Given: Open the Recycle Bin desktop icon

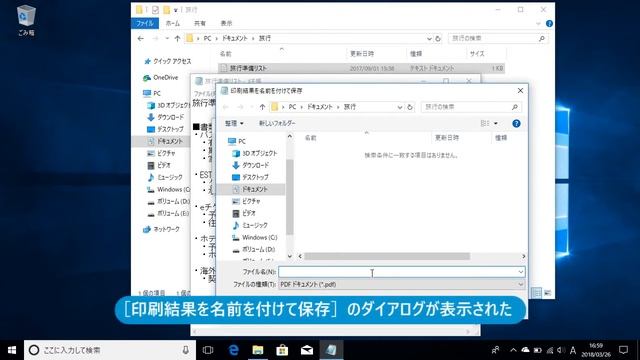Looking at the screenshot, I should pos(27,20).
